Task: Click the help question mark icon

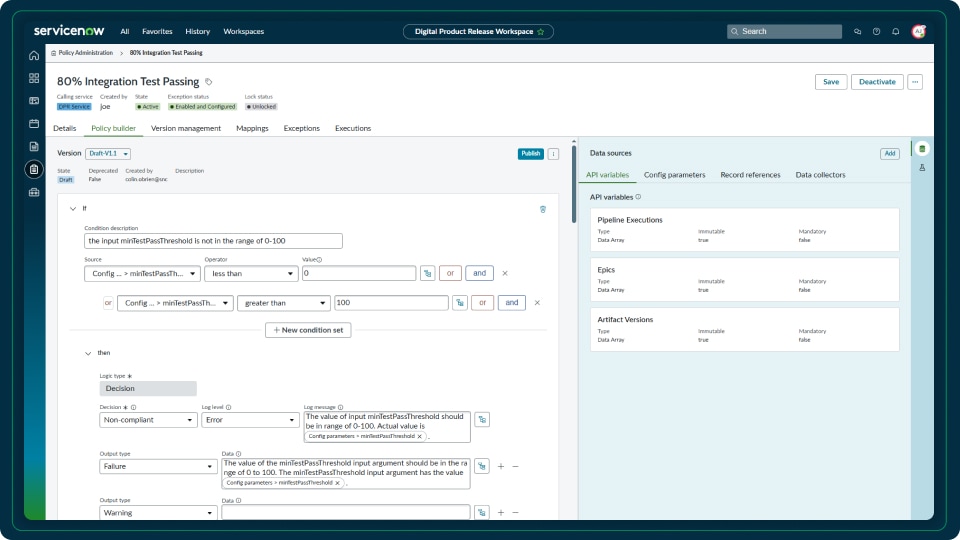Action: coord(876,31)
